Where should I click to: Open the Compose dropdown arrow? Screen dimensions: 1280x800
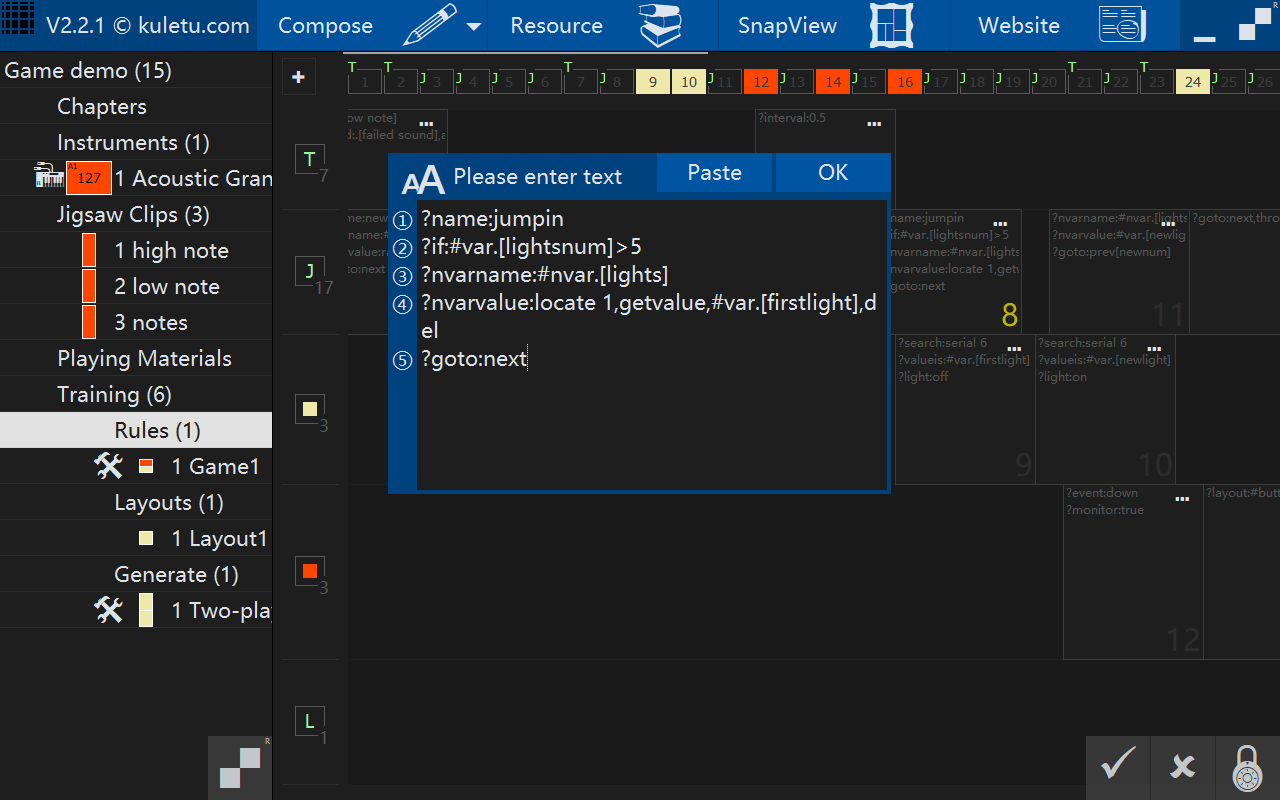pos(473,27)
